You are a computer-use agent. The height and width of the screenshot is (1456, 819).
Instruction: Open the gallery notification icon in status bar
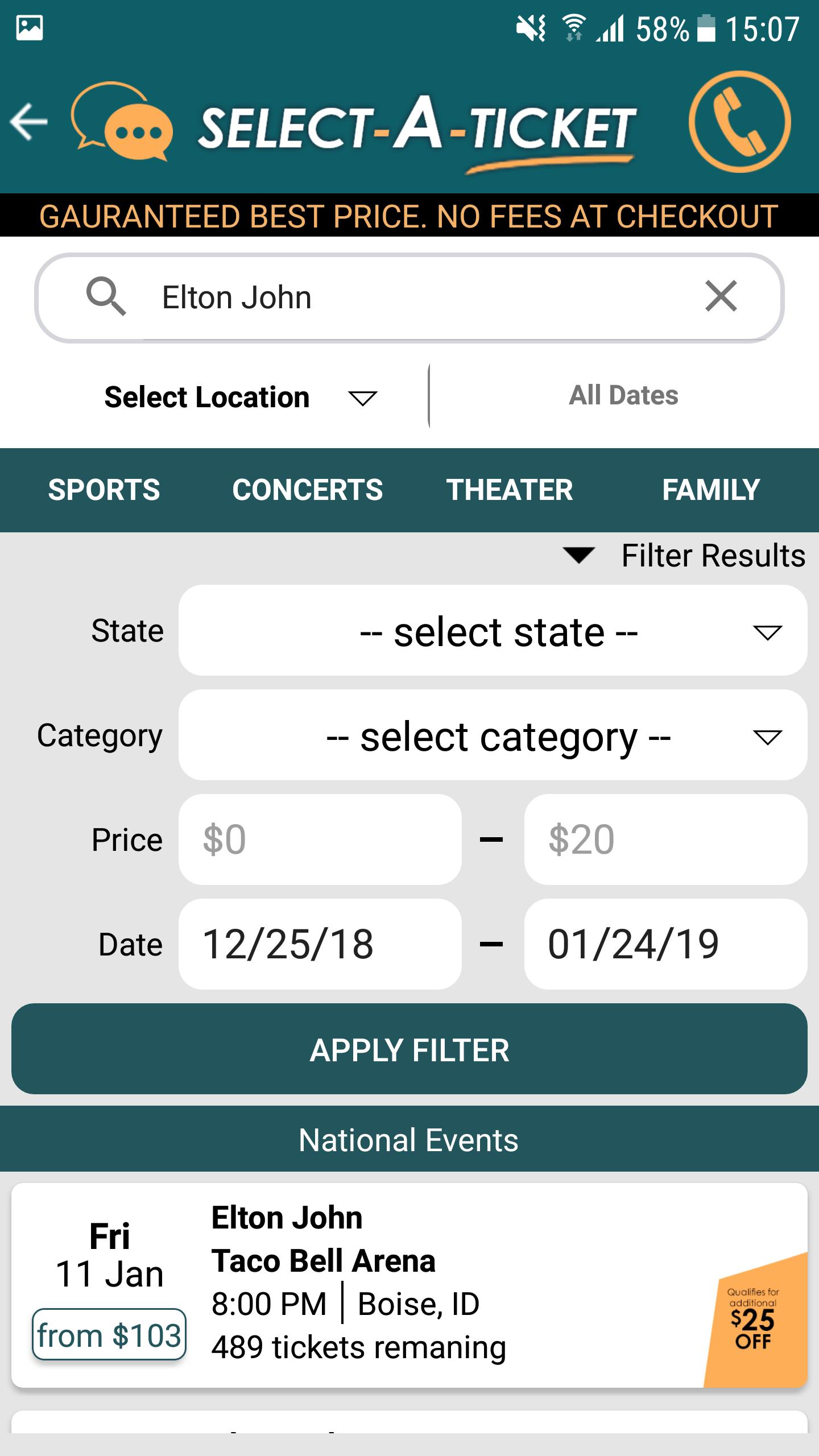[30, 28]
